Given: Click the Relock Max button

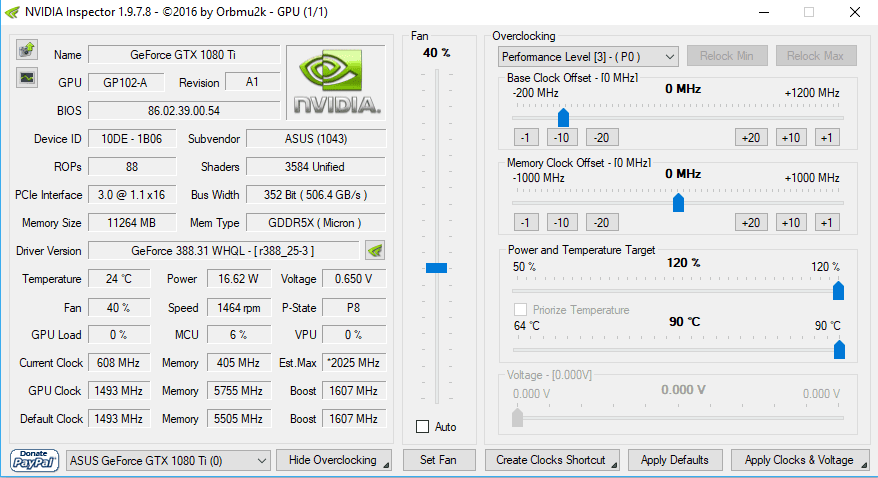Looking at the screenshot, I should [816, 56].
